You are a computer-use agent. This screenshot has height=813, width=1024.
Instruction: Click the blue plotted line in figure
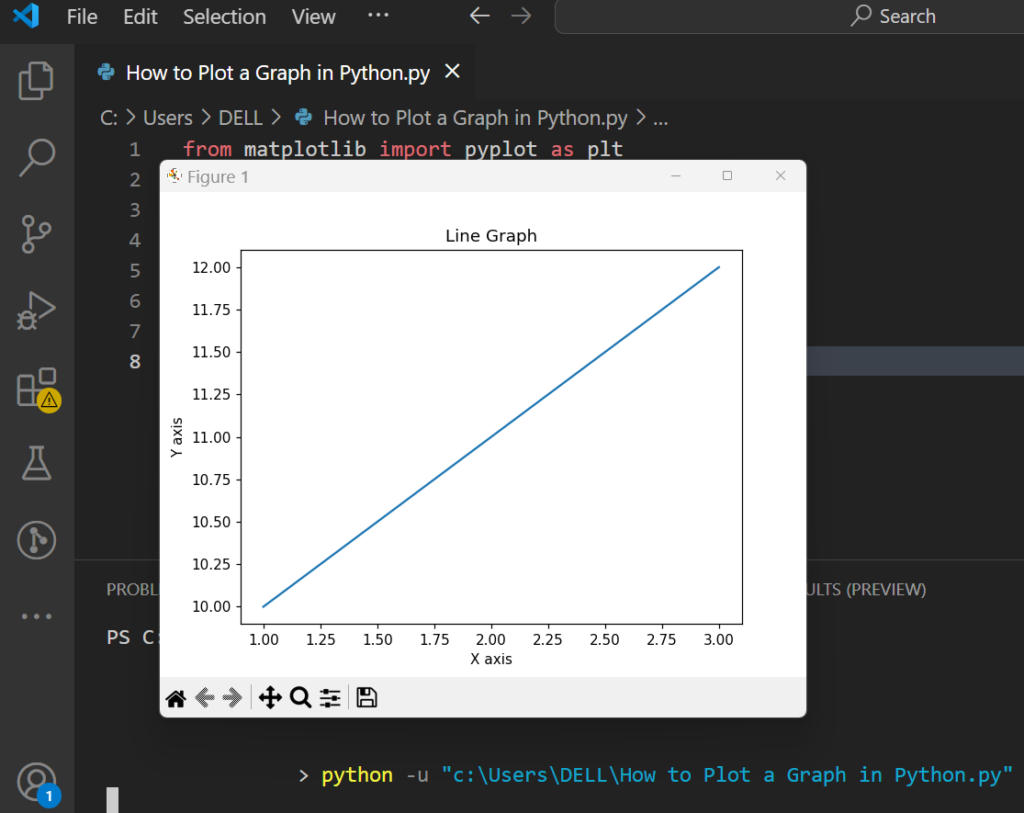click(491, 437)
